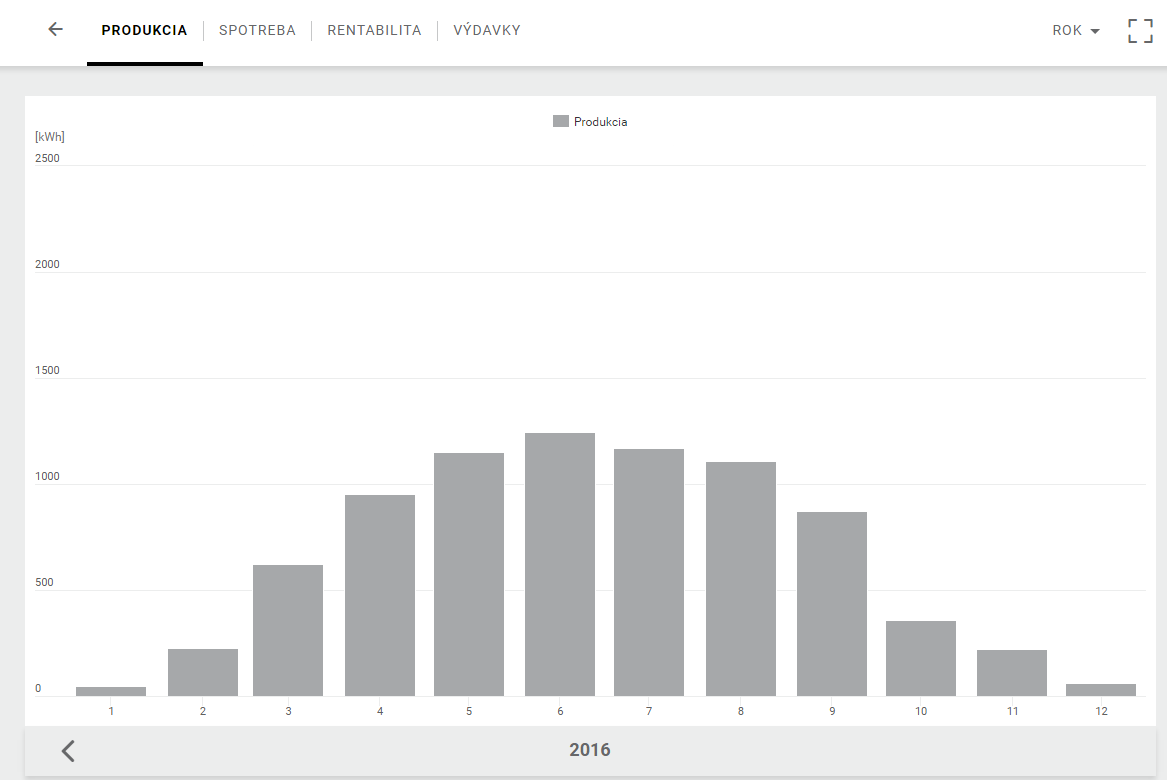Click the 1500 y-axis value

47,371
